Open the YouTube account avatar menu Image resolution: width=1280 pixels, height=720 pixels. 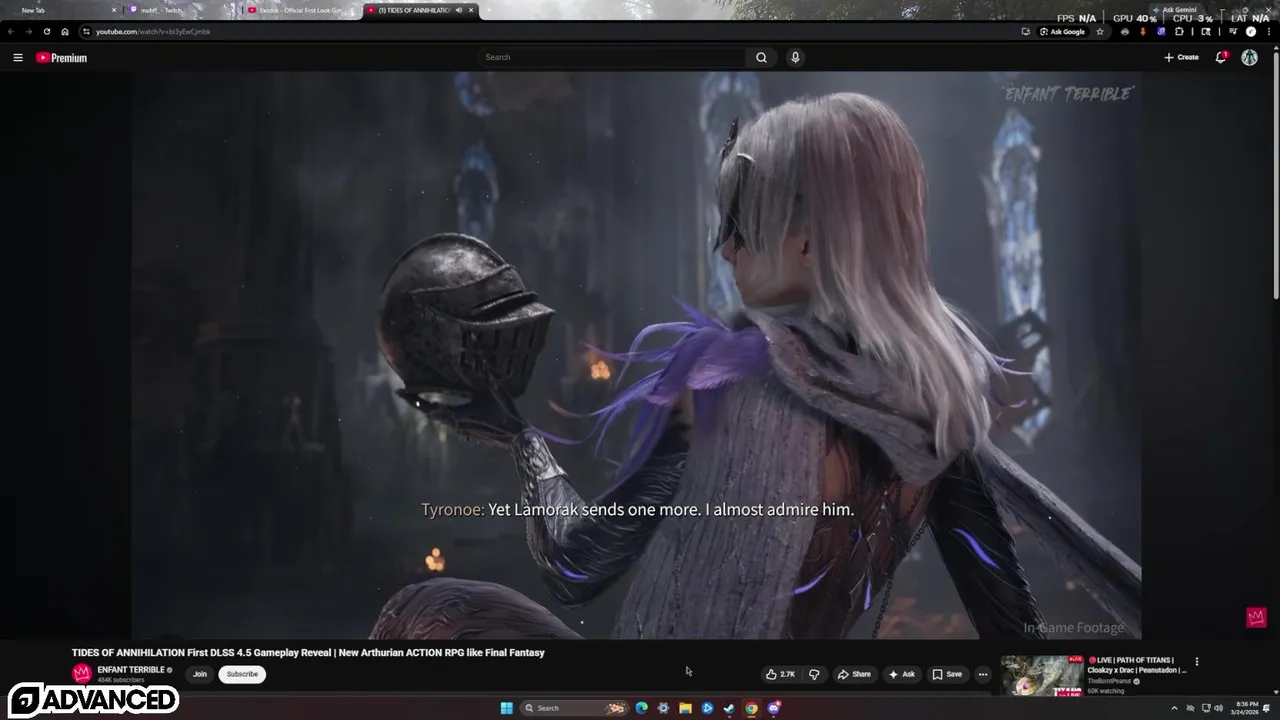[x=1249, y=58]
